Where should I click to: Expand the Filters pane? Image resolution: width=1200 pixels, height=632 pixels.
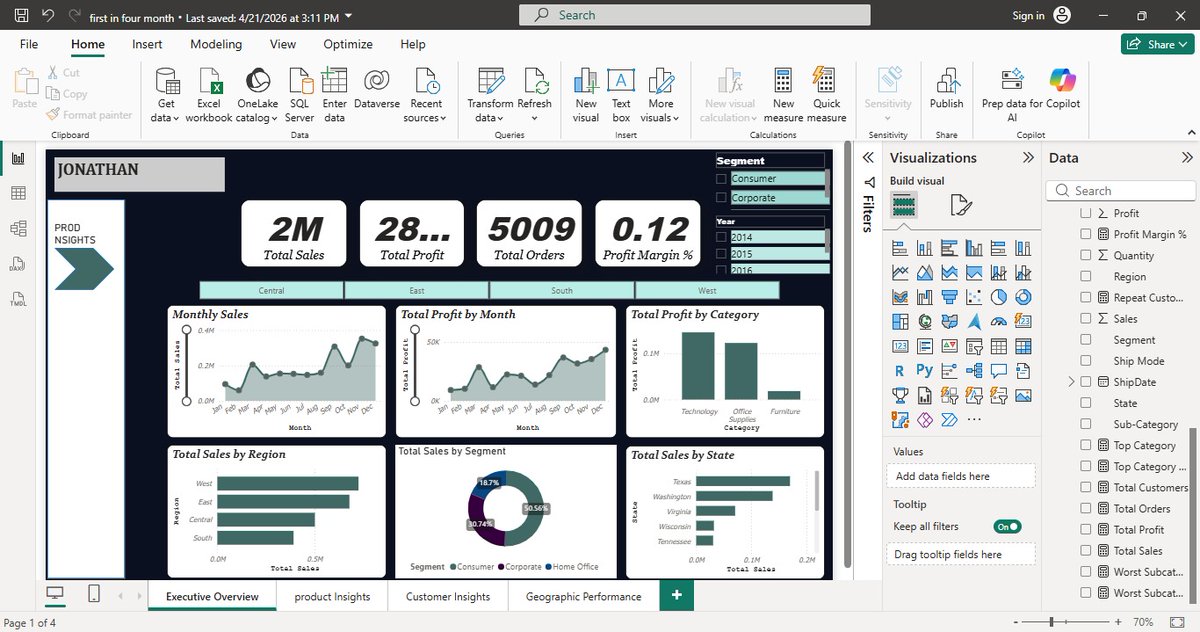[868, 158]
